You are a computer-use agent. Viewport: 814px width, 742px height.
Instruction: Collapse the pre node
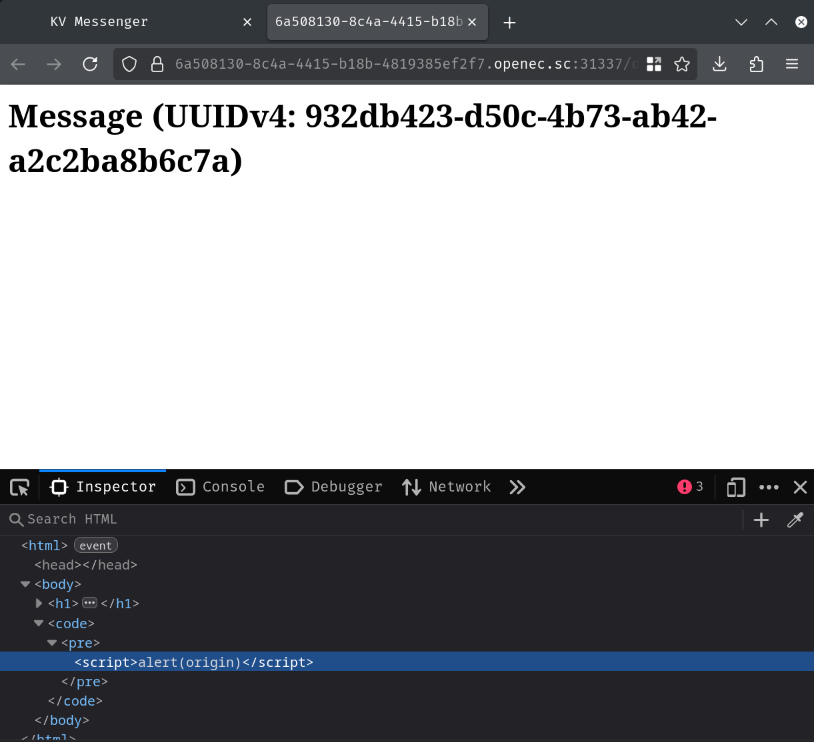pos(52,643)
